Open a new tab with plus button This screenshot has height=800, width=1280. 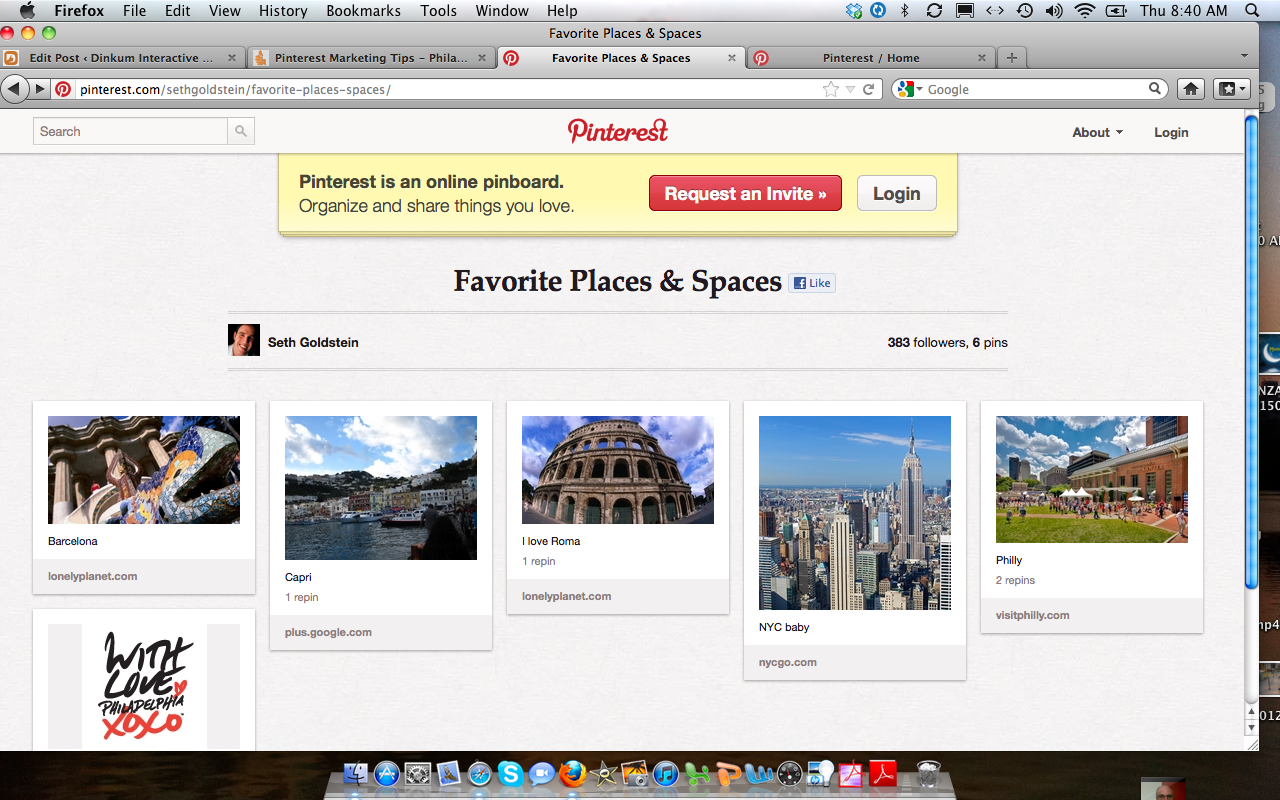(1012, 58)
